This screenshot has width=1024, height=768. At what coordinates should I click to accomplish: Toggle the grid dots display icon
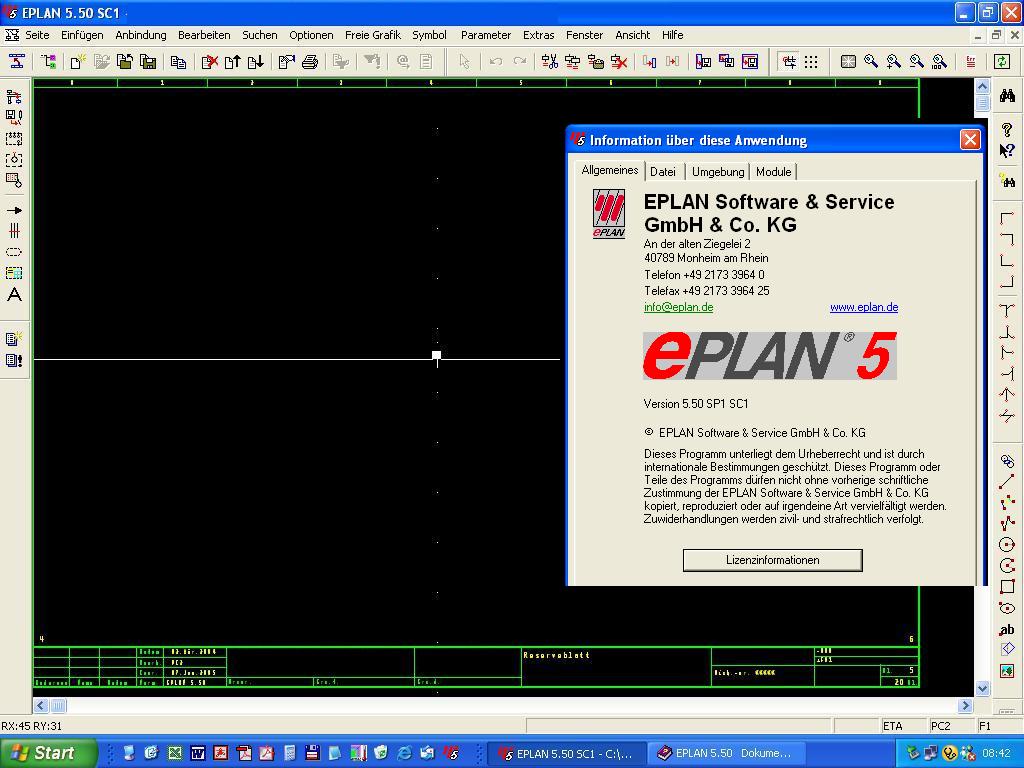pos(811,62)
